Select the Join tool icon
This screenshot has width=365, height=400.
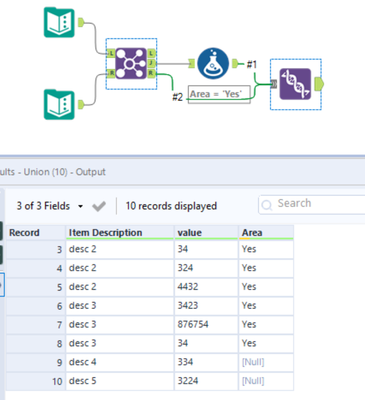coord(131,63)
